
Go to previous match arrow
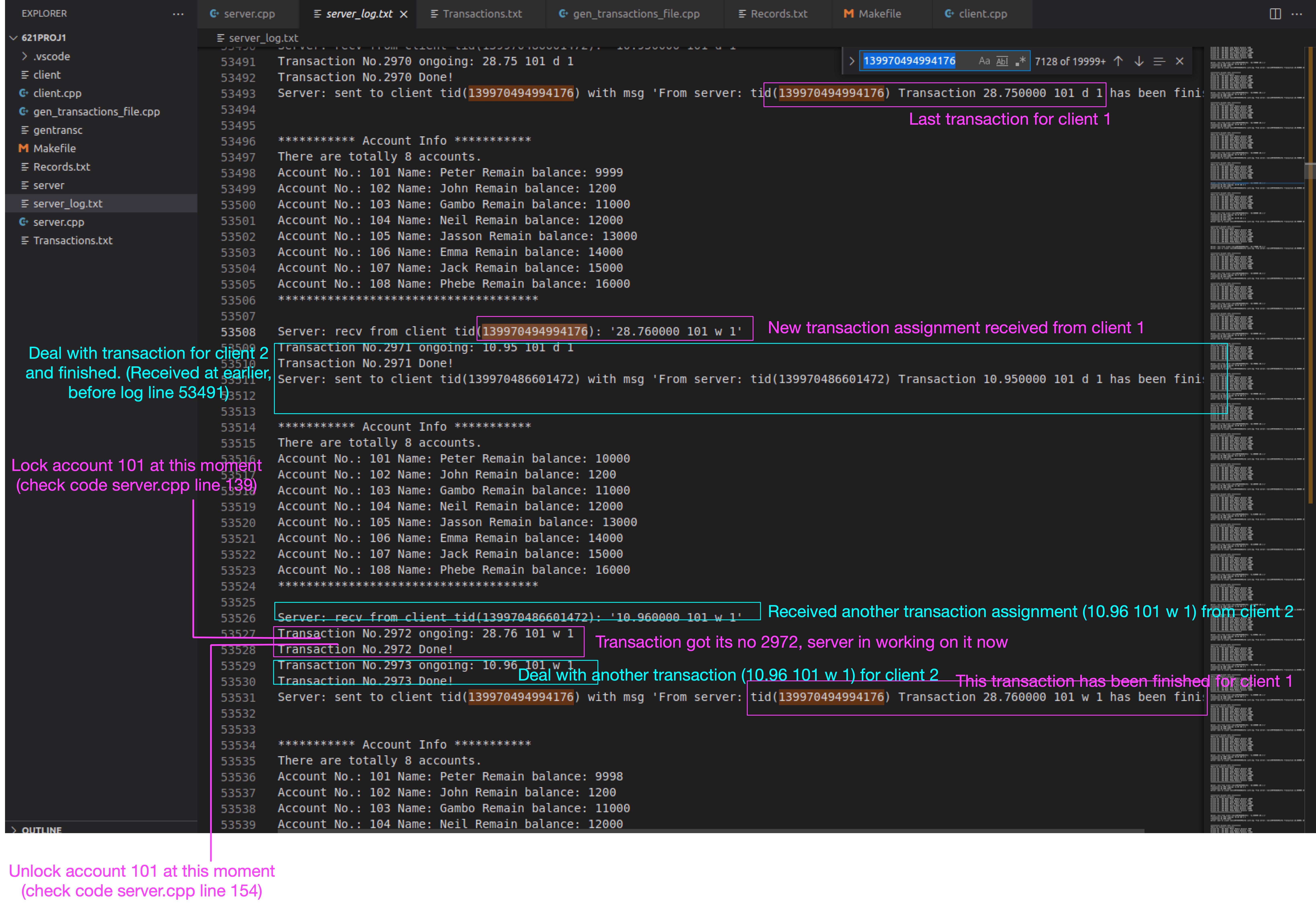(1118, 61)
